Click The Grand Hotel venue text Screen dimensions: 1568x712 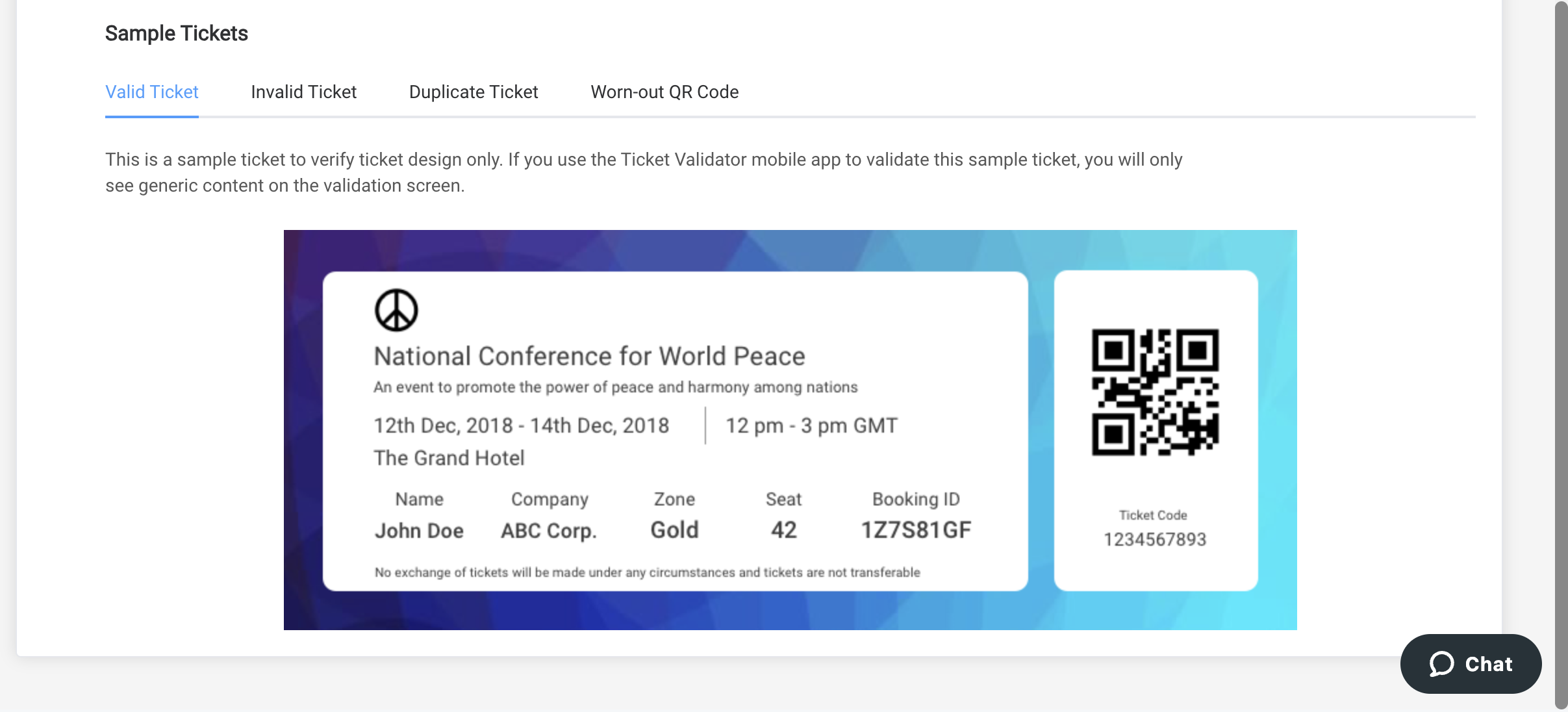pos(449,458)
